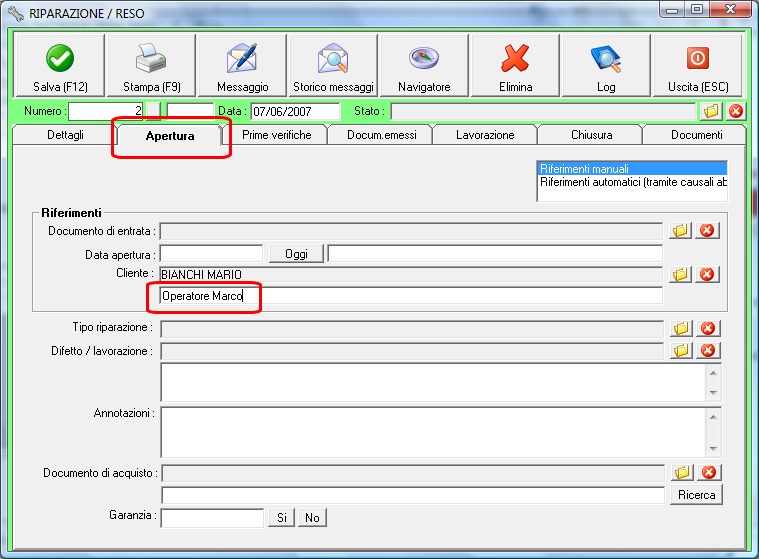Viewport: 759px width, 559px height.
Task: Open the Chiusura tab
Action: coord(591,135)
